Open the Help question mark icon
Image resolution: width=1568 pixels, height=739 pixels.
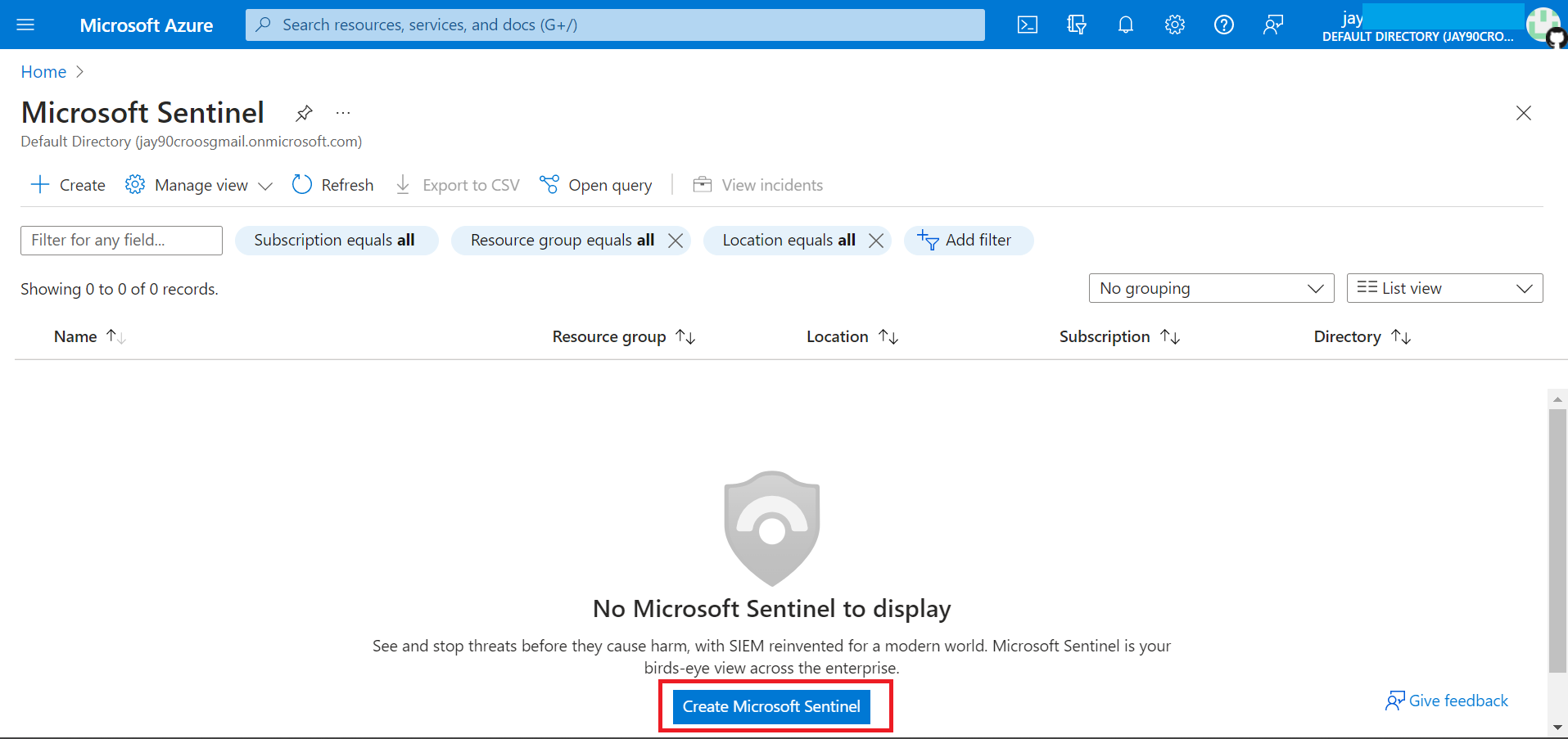(1224, 25)
